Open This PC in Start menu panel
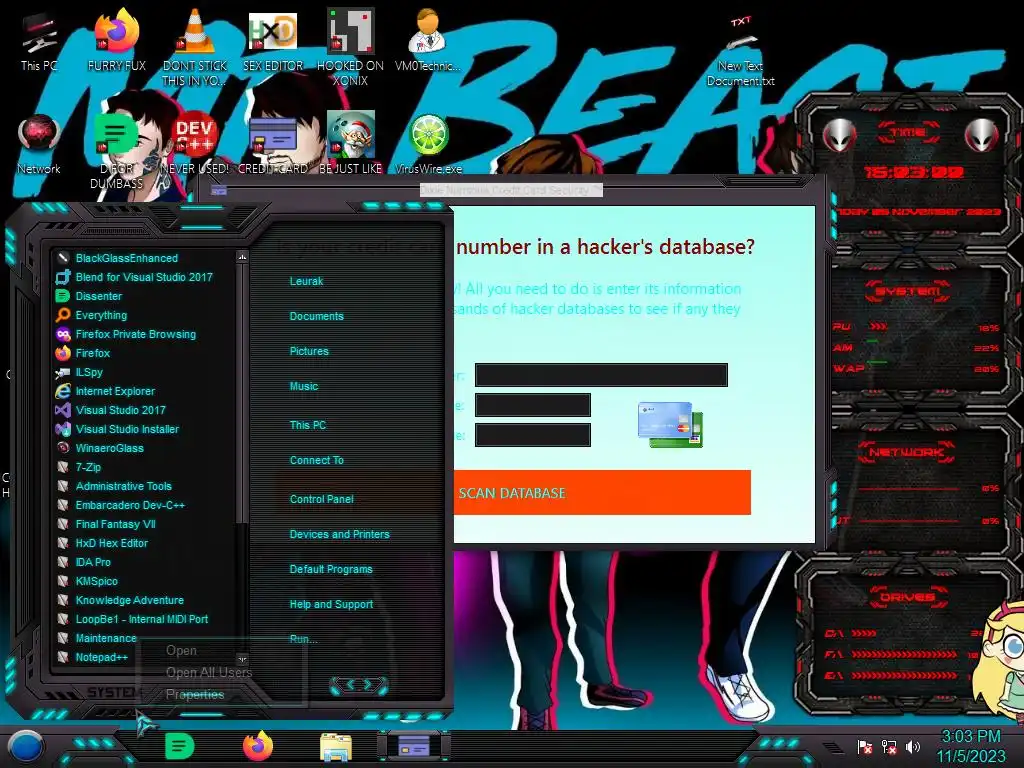Screen dimensions: 1024x768 [x=308, y=424]
